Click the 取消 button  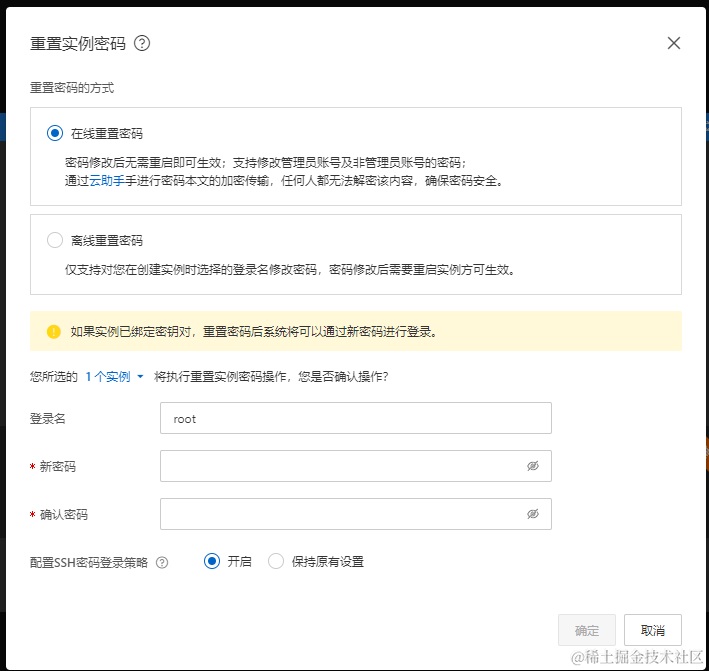pyautogui.click(x=652, y=630)
